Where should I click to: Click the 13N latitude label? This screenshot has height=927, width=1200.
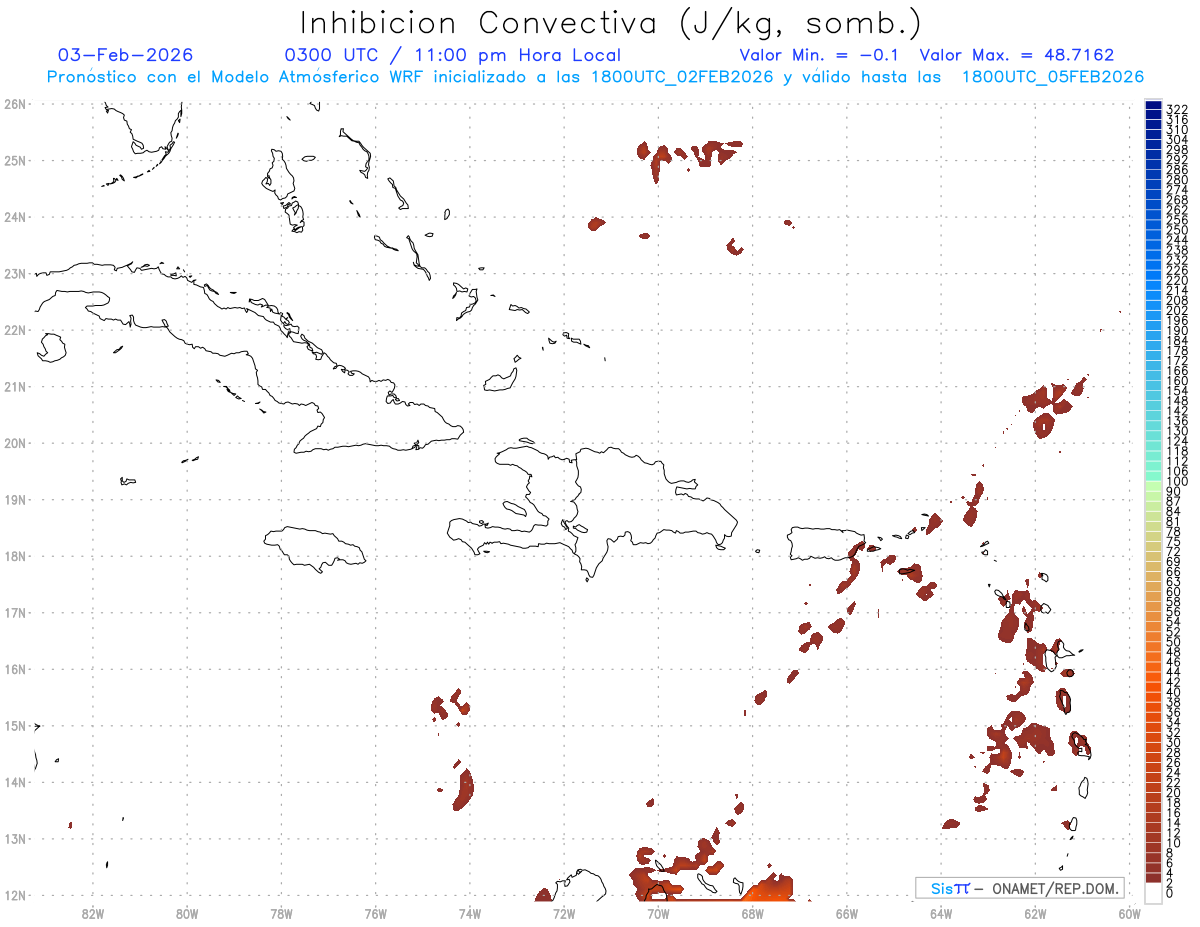pos(14,838)
